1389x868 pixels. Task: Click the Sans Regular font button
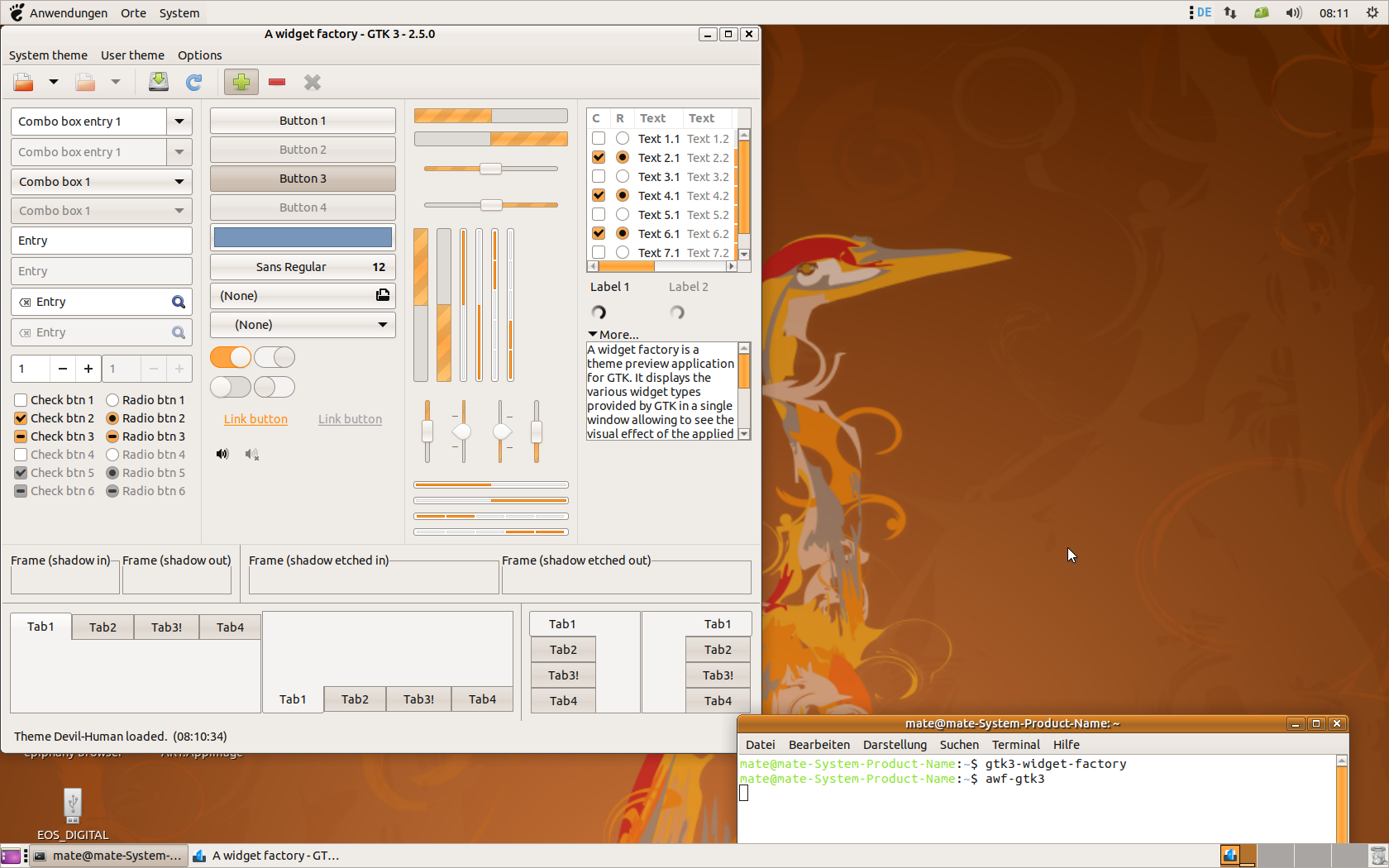pyautogui.click(x=303, y=267)
